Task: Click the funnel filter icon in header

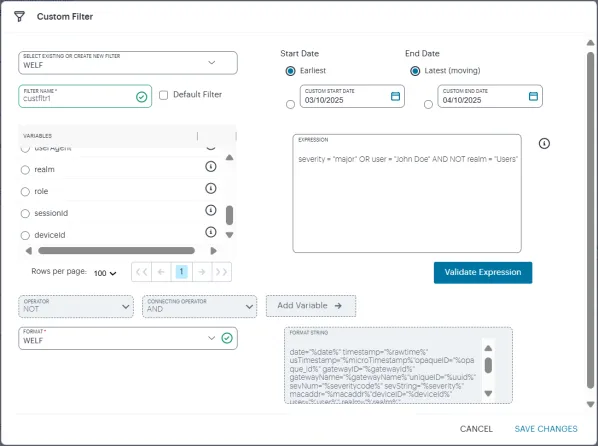Action: pos(19,16)
